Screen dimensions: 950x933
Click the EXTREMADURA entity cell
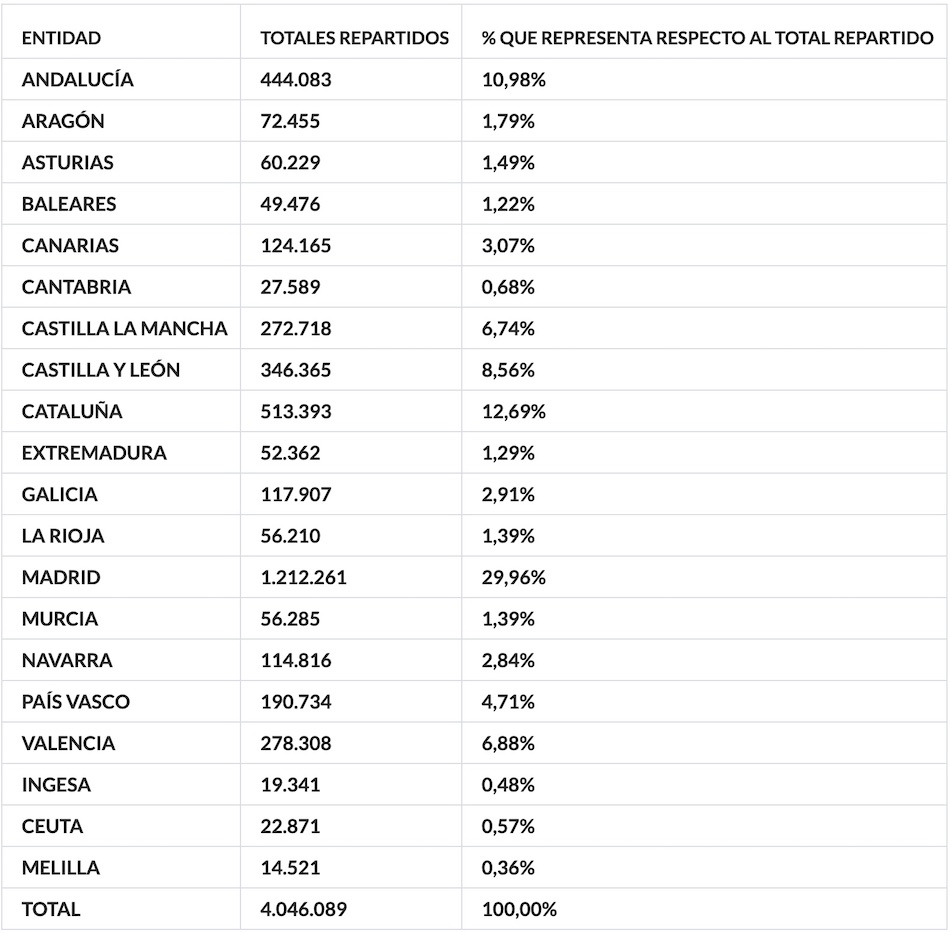94,453
